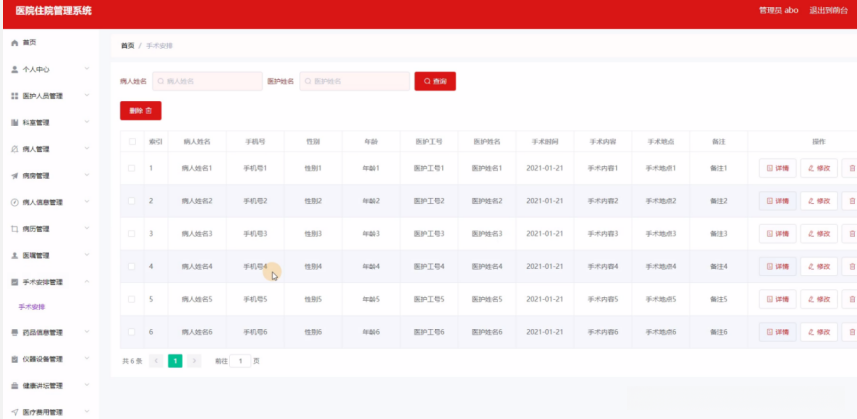Open 详情 for row 3
Viewport: 857px width, 419px height.
click(777, 234)
